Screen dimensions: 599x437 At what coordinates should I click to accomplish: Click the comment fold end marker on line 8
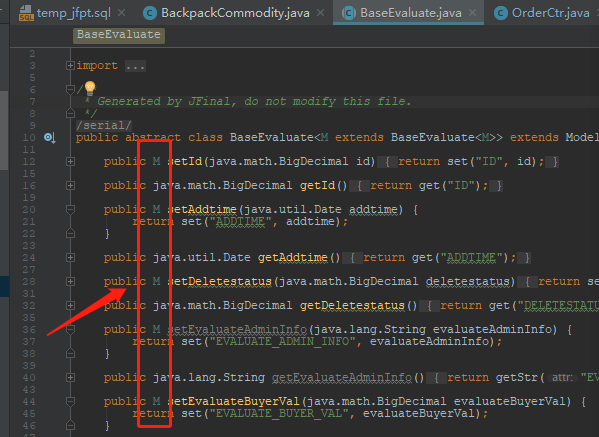pyautogui.click(x=70, y=113)
